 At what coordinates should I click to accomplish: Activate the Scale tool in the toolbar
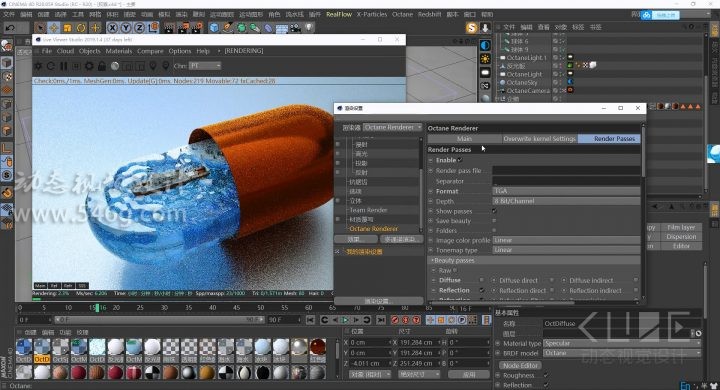pos(68,28)
